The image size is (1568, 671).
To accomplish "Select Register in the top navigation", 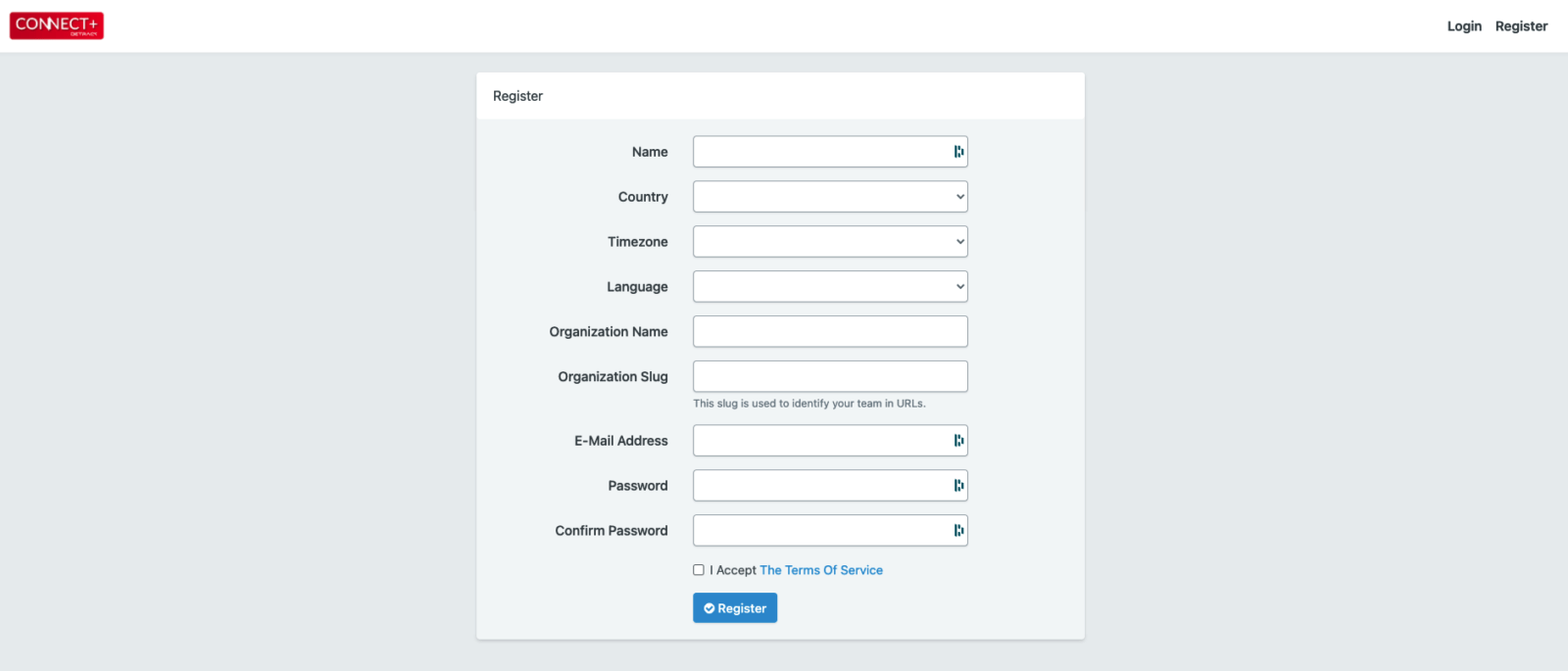I will click(1521, 26).
